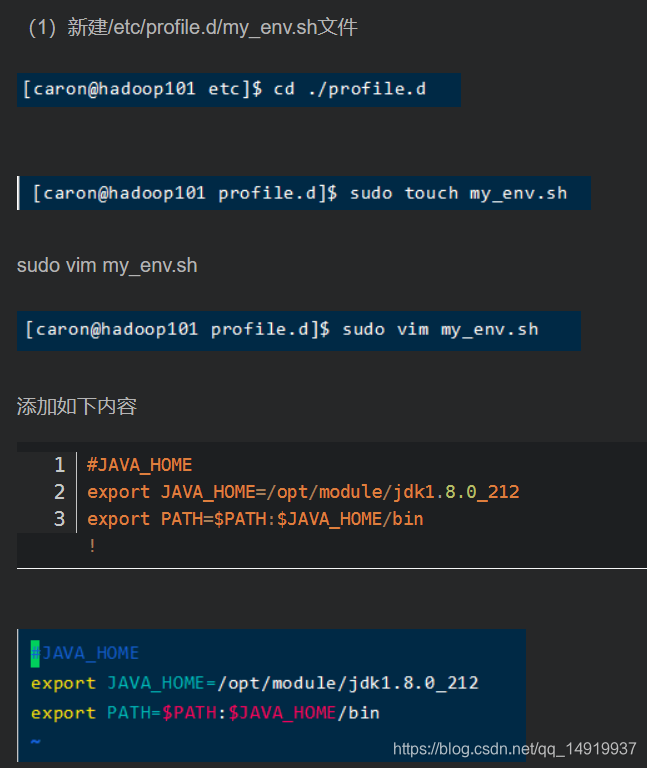Click line number 1 in code block
The image size is (647, 768).
[60, 465]
